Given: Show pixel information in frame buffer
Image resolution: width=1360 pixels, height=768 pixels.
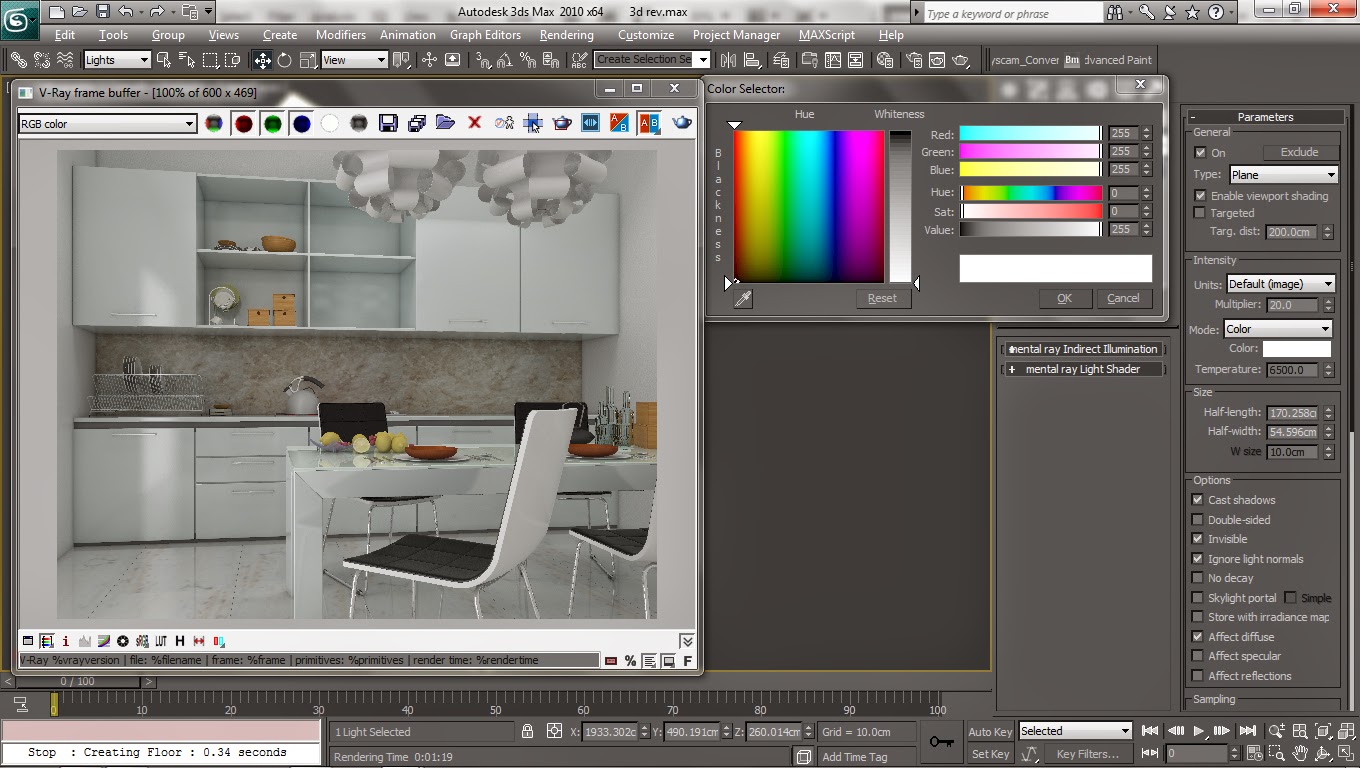Looking at the screenshot, I should [x=66, y=641].
